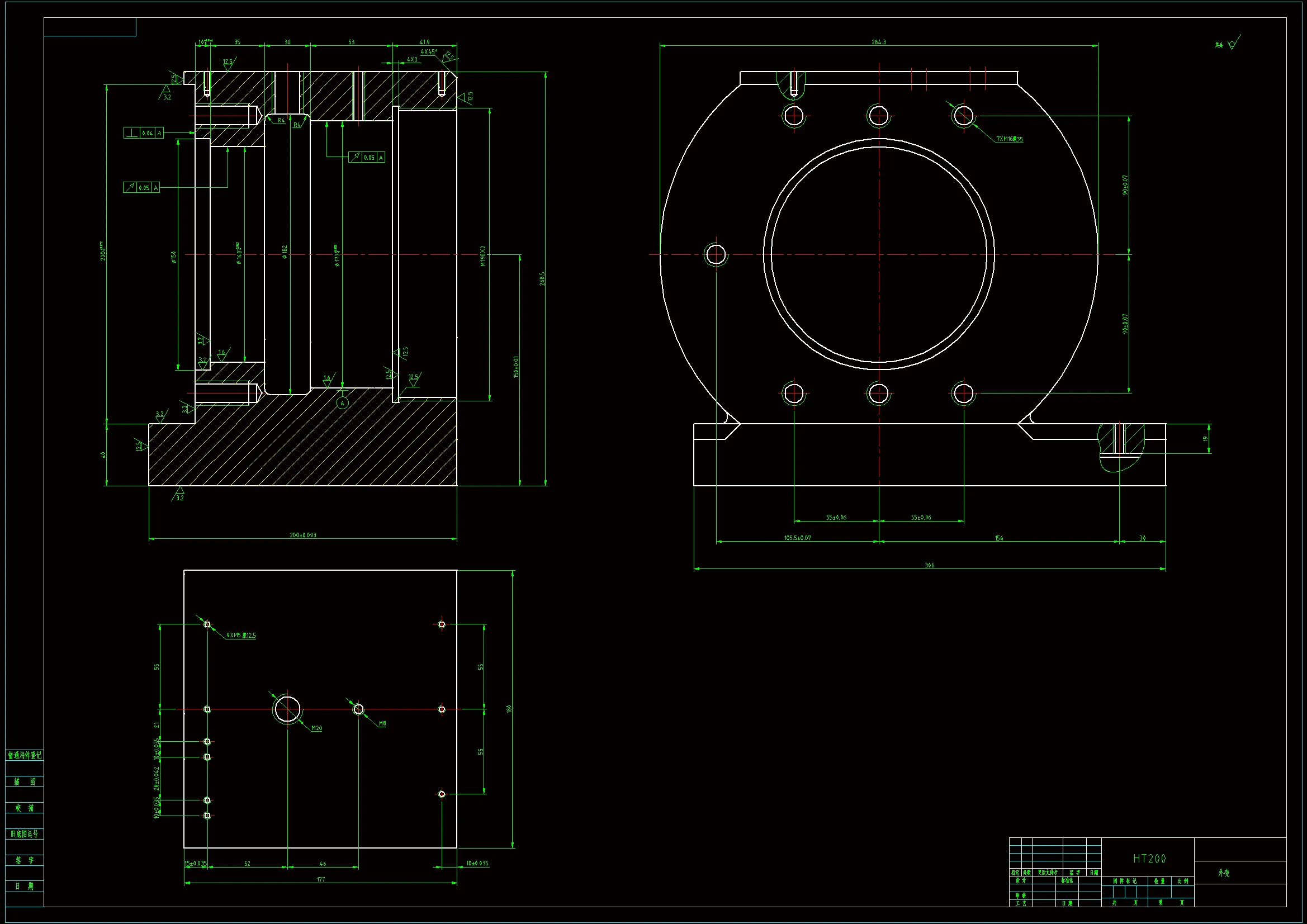1307x924 pixels.
Task: Select the 借通用件登记 cell on the left margin
Action: point(25,756)
